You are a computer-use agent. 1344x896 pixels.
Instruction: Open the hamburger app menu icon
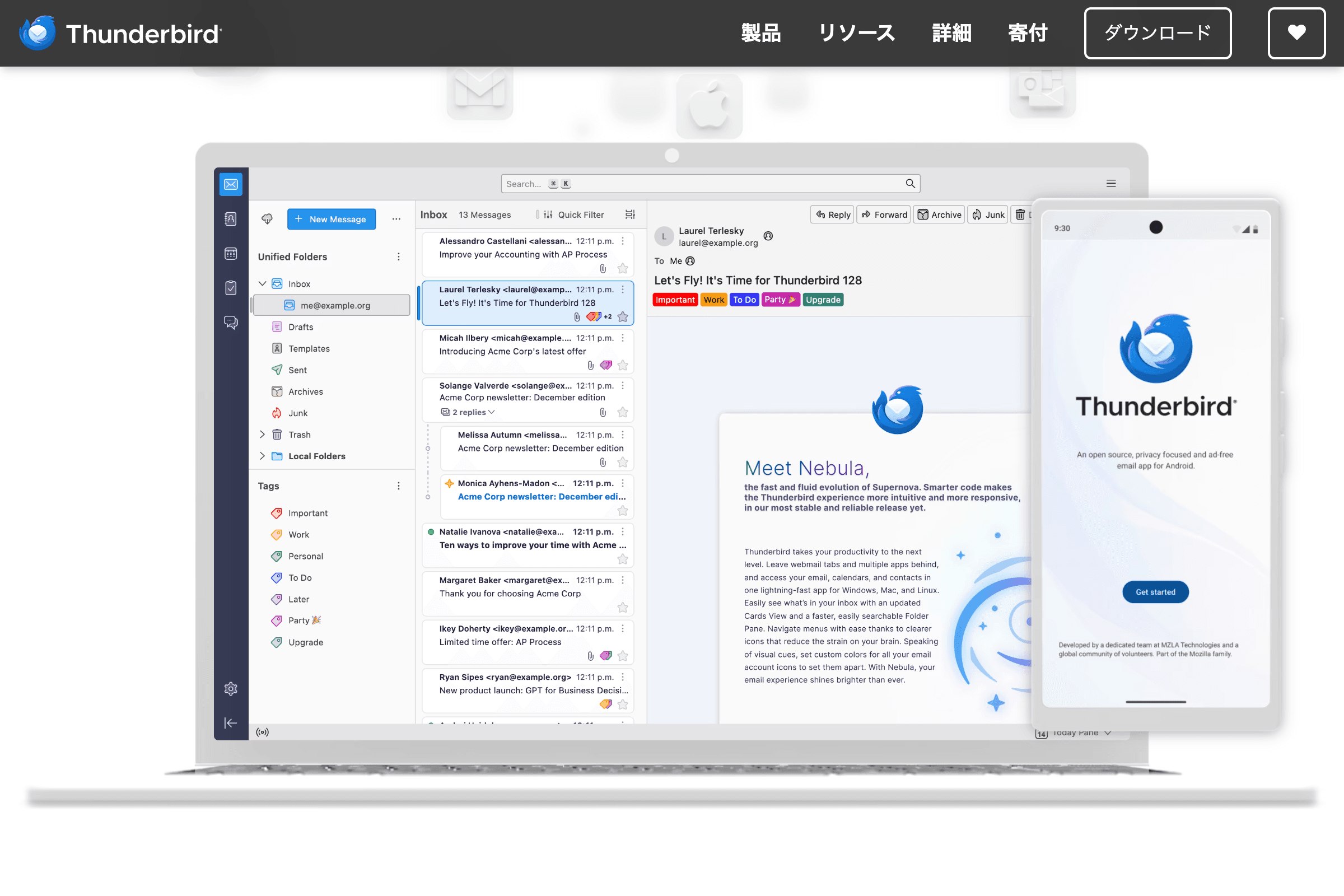click(1110, 184)
